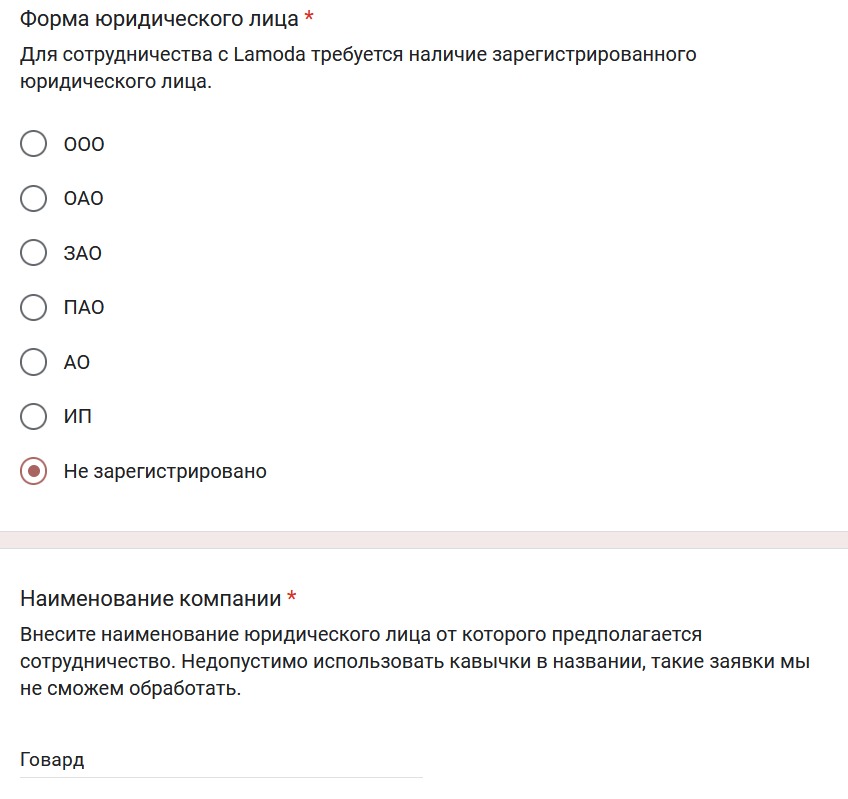This screenshot has width=848, height=799.
Task: Select the ООО radio button
Action: click(34, 144)
